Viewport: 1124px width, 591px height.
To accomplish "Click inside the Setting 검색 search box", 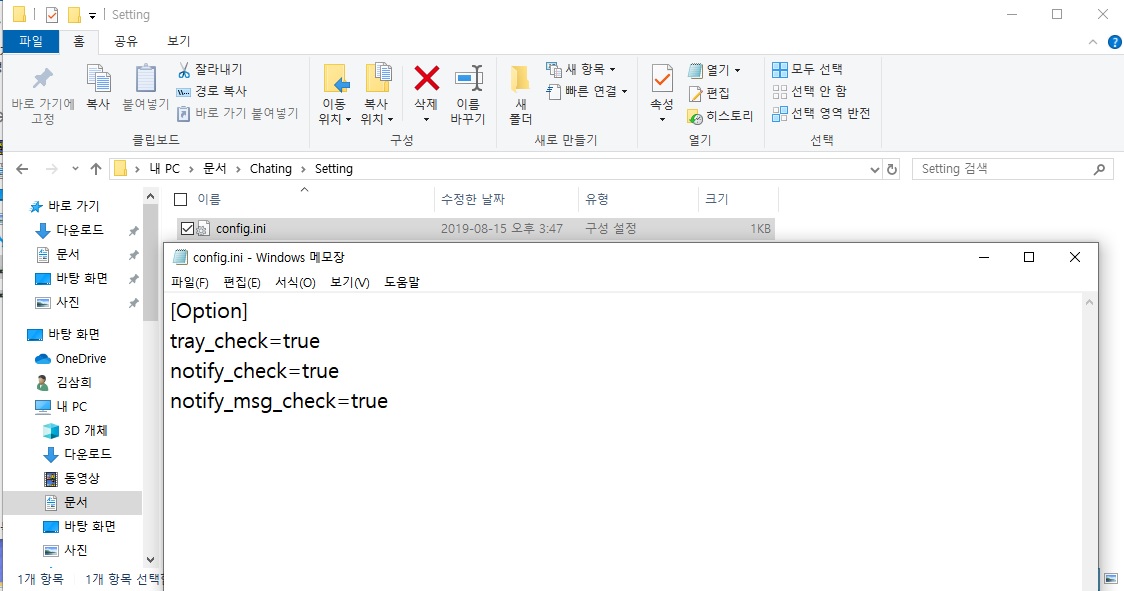I will [1000, 168].
